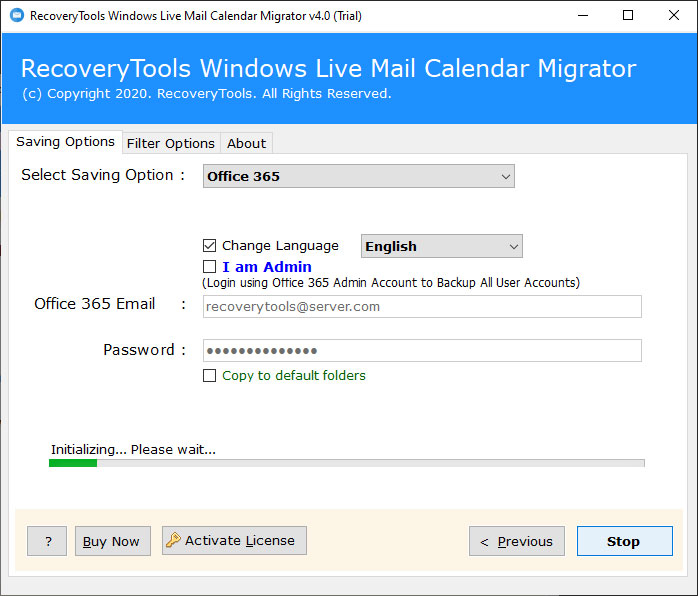
Task: Tick the Copy to default folders checkbox
Action: (x=209, y=375)
